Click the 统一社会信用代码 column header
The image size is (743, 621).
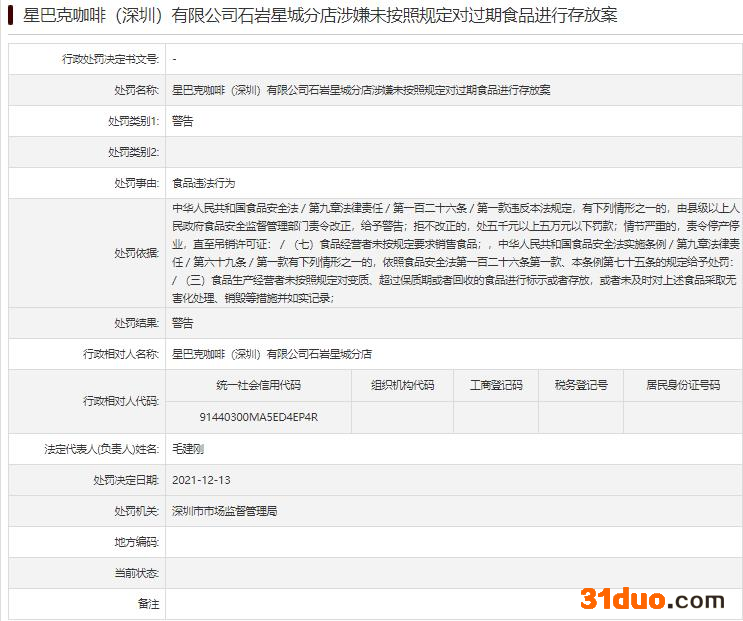click(x=258, y=385)
